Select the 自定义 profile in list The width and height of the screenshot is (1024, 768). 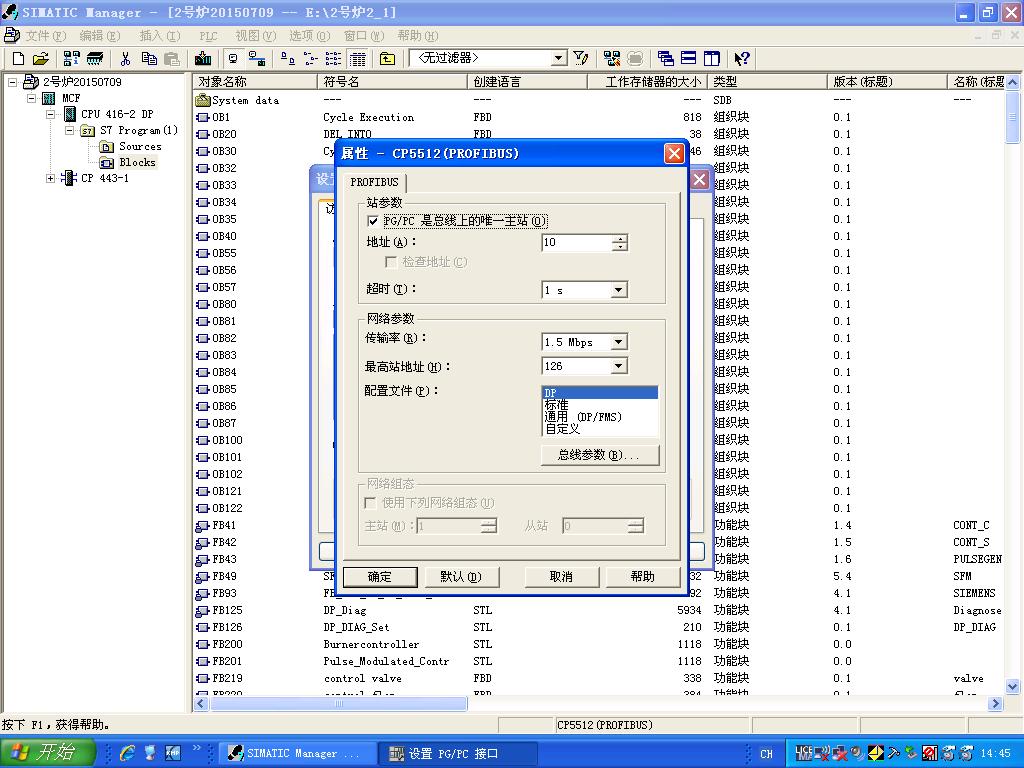click(x=600, y=429)
